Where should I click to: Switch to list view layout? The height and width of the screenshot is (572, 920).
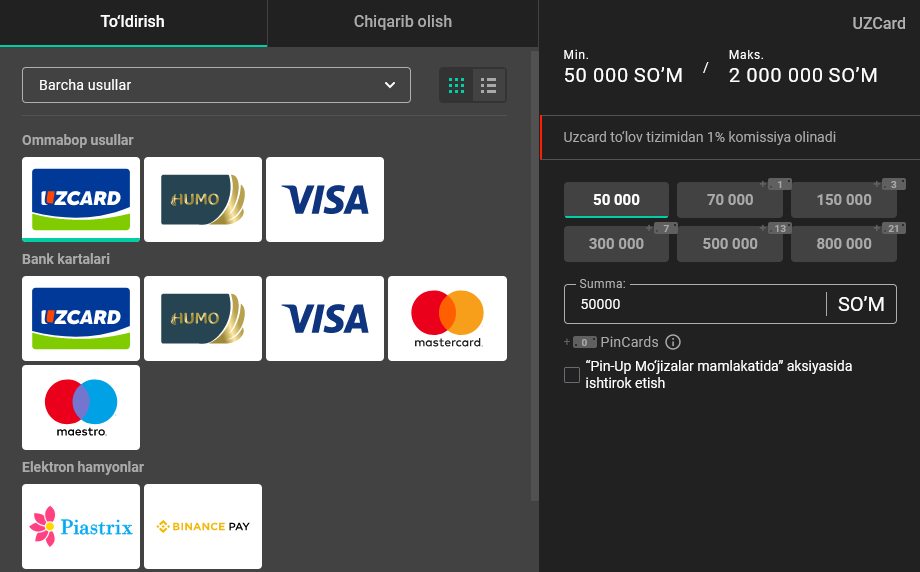click(489, 85)
